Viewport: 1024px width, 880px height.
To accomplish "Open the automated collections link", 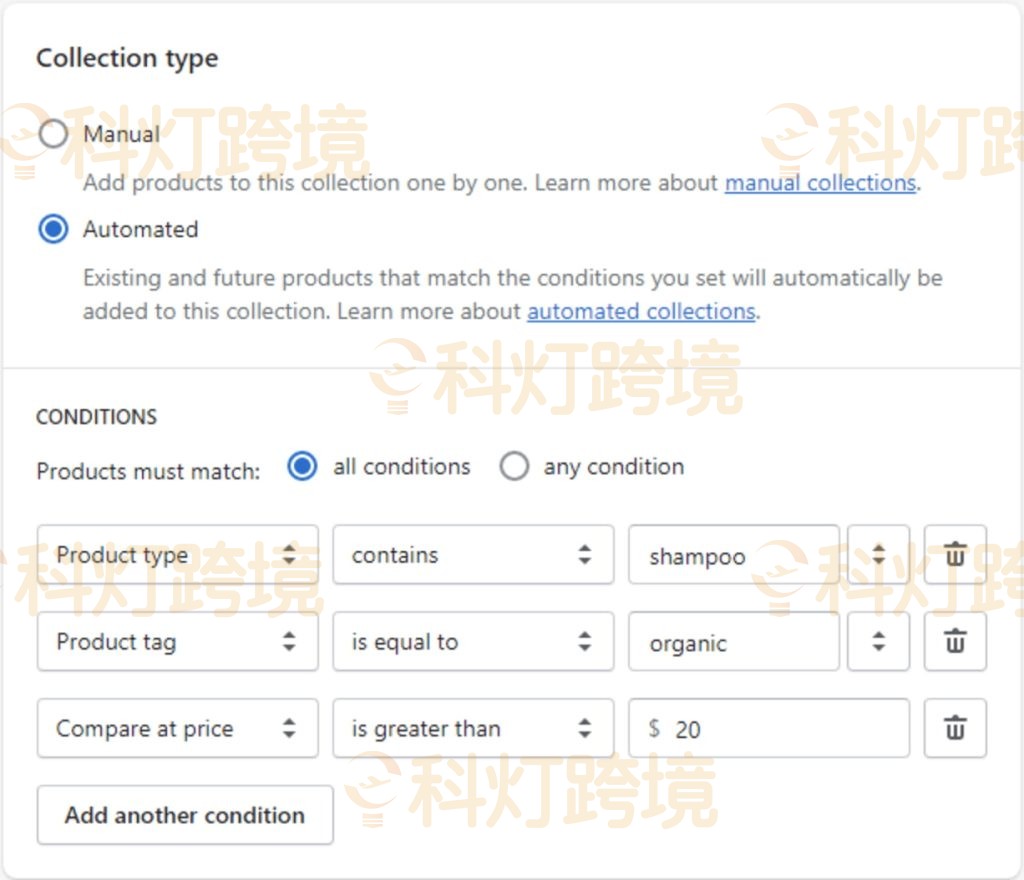I will (x=640, y=311).
